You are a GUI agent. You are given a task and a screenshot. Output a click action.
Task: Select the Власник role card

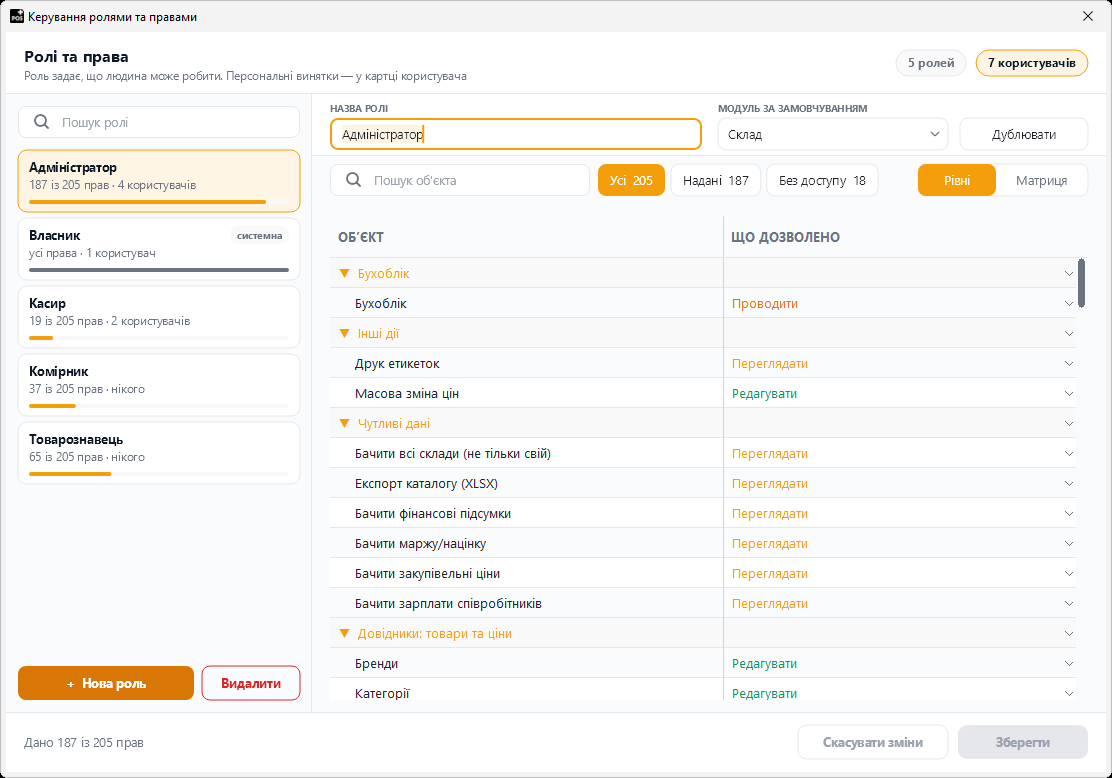click(159, 249)
